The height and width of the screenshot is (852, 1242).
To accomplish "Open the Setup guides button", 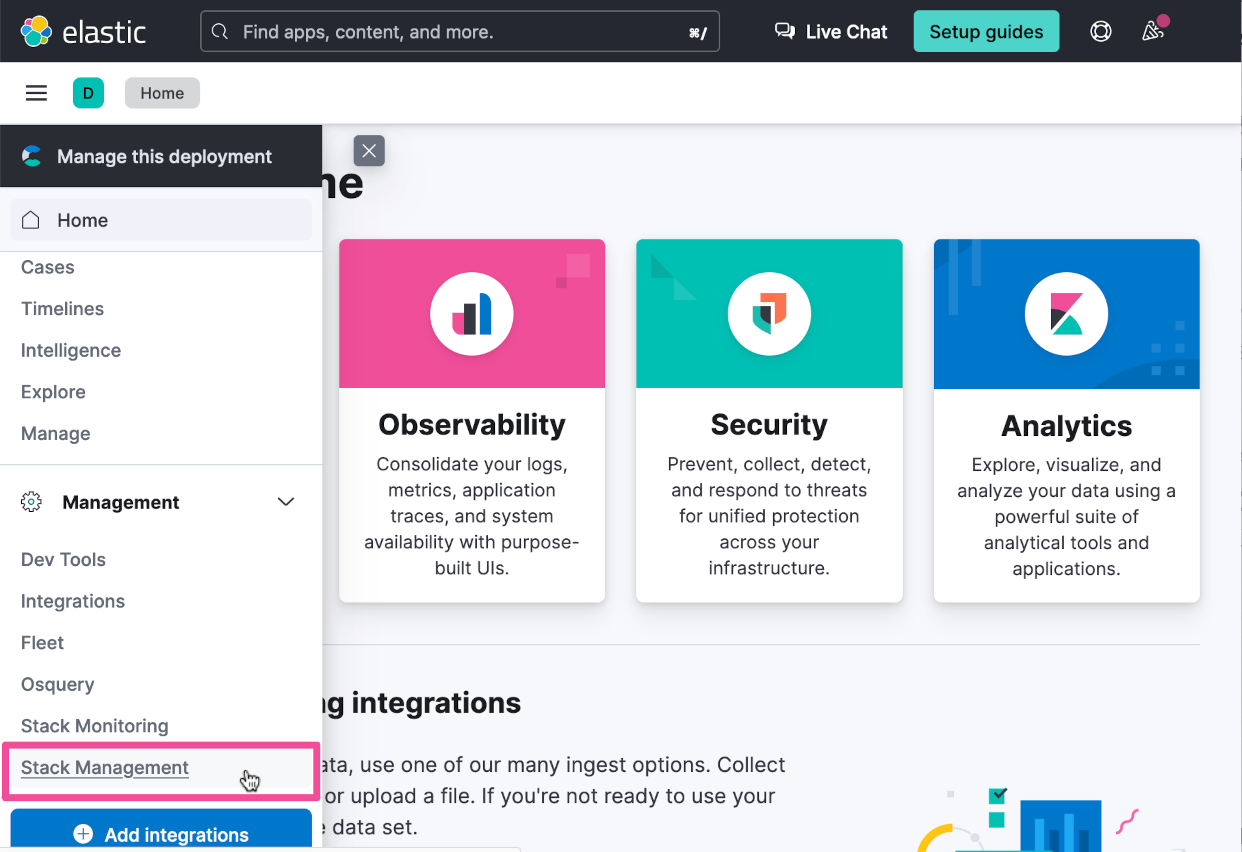I will tap(986, 31).
